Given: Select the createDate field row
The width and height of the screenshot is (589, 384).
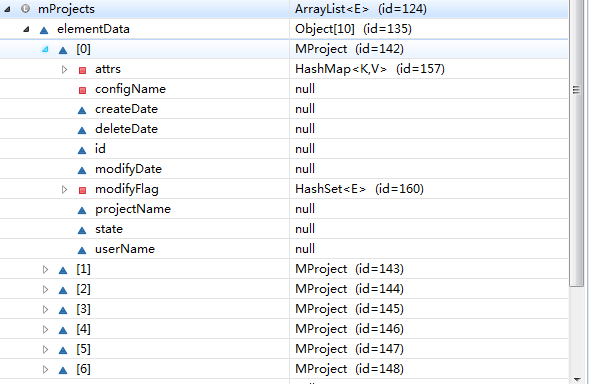Looking at the screenshot, I should (284, 109).
